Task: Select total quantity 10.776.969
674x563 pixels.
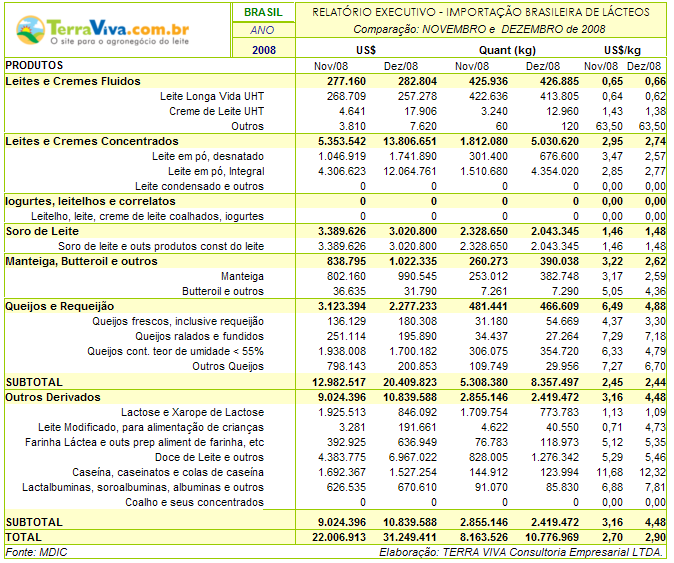Action: [551, 537]
